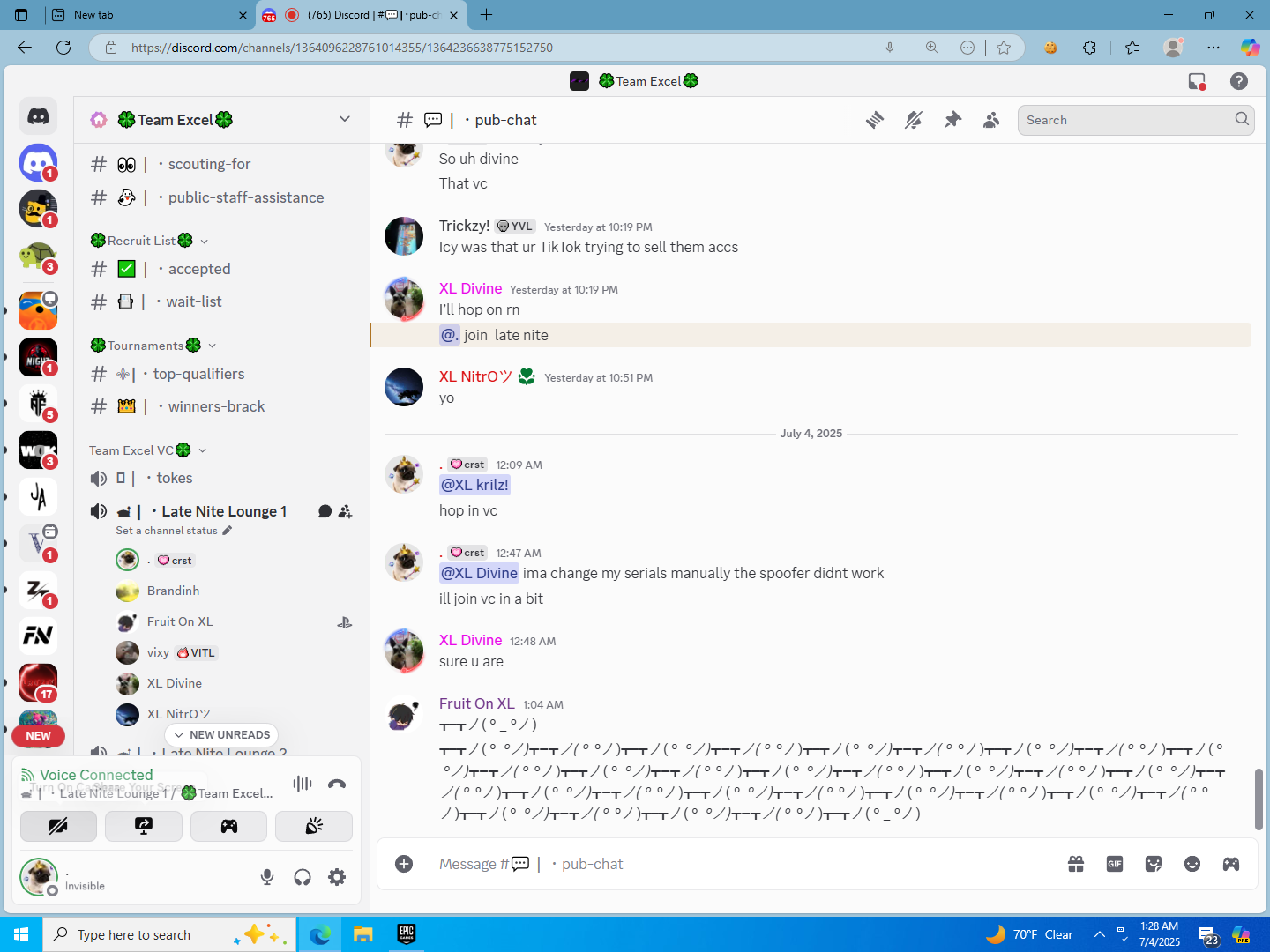
Task: Collapse the Recruit List category
Action: pyautogui.click(x=150, y=241)
